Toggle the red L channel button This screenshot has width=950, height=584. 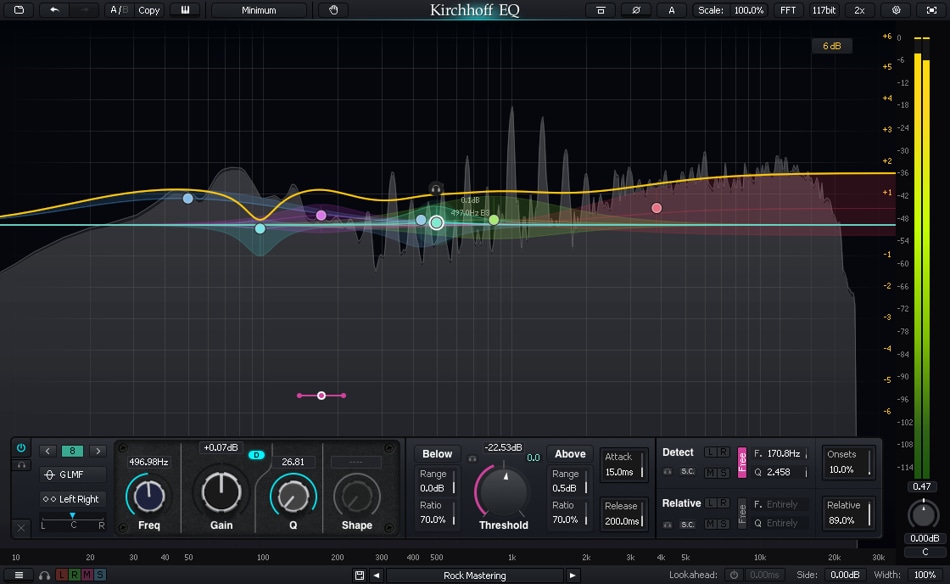61,575
